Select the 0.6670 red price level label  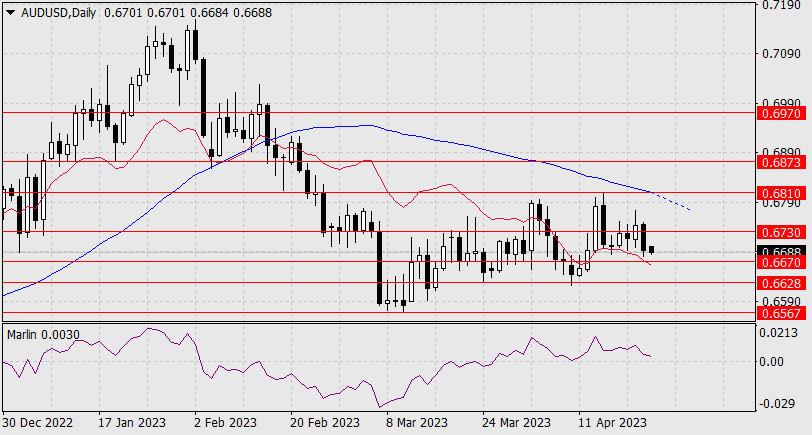click(x=781, y=263)
